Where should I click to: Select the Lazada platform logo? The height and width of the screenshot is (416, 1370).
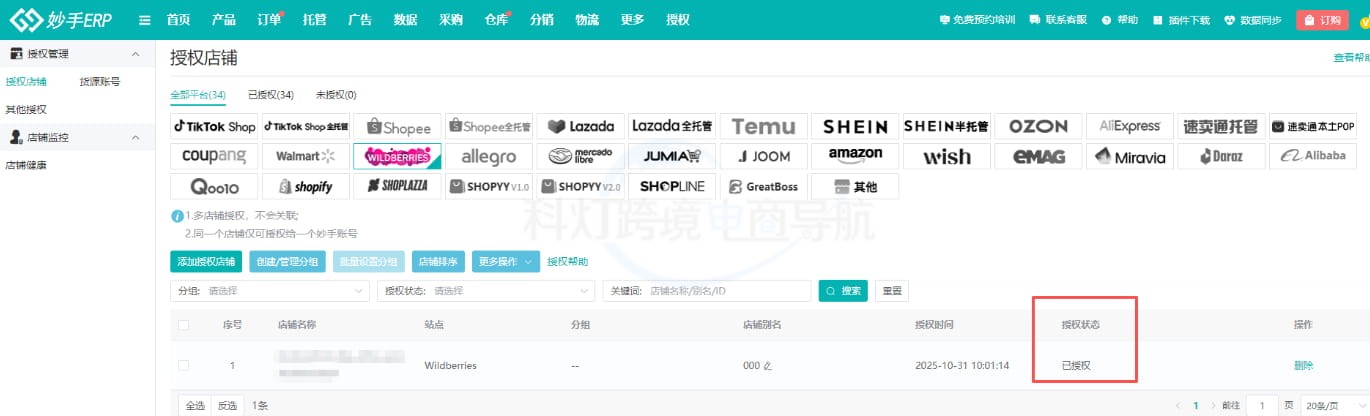pyautogui.click(x=580, y=127)
